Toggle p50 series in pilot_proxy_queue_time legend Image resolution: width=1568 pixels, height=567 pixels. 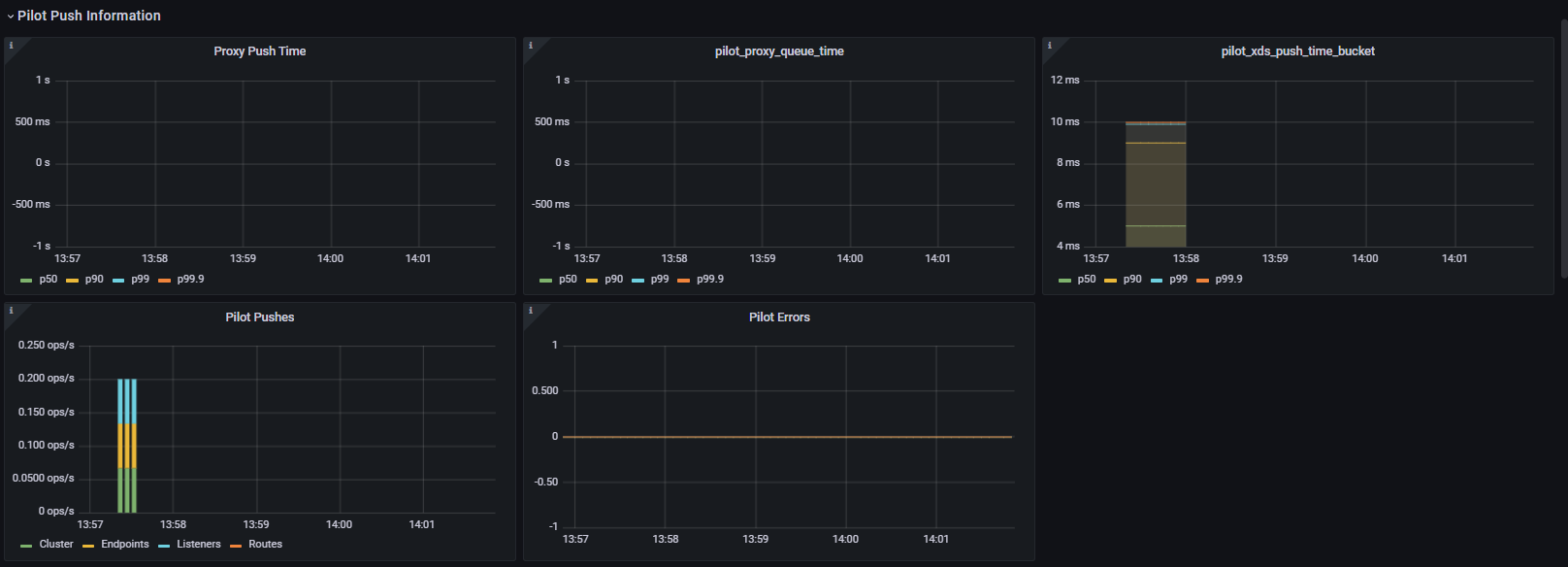click(568, 280)
